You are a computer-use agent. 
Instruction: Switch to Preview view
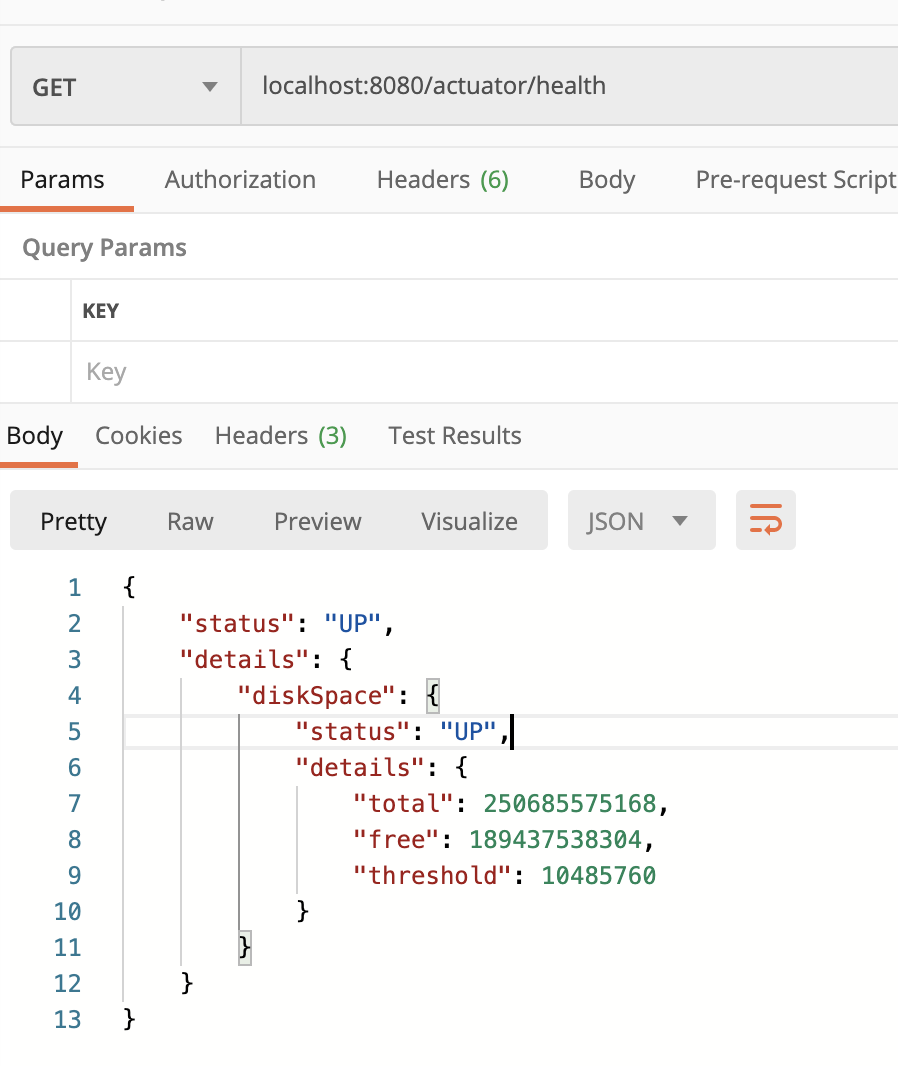318,521
